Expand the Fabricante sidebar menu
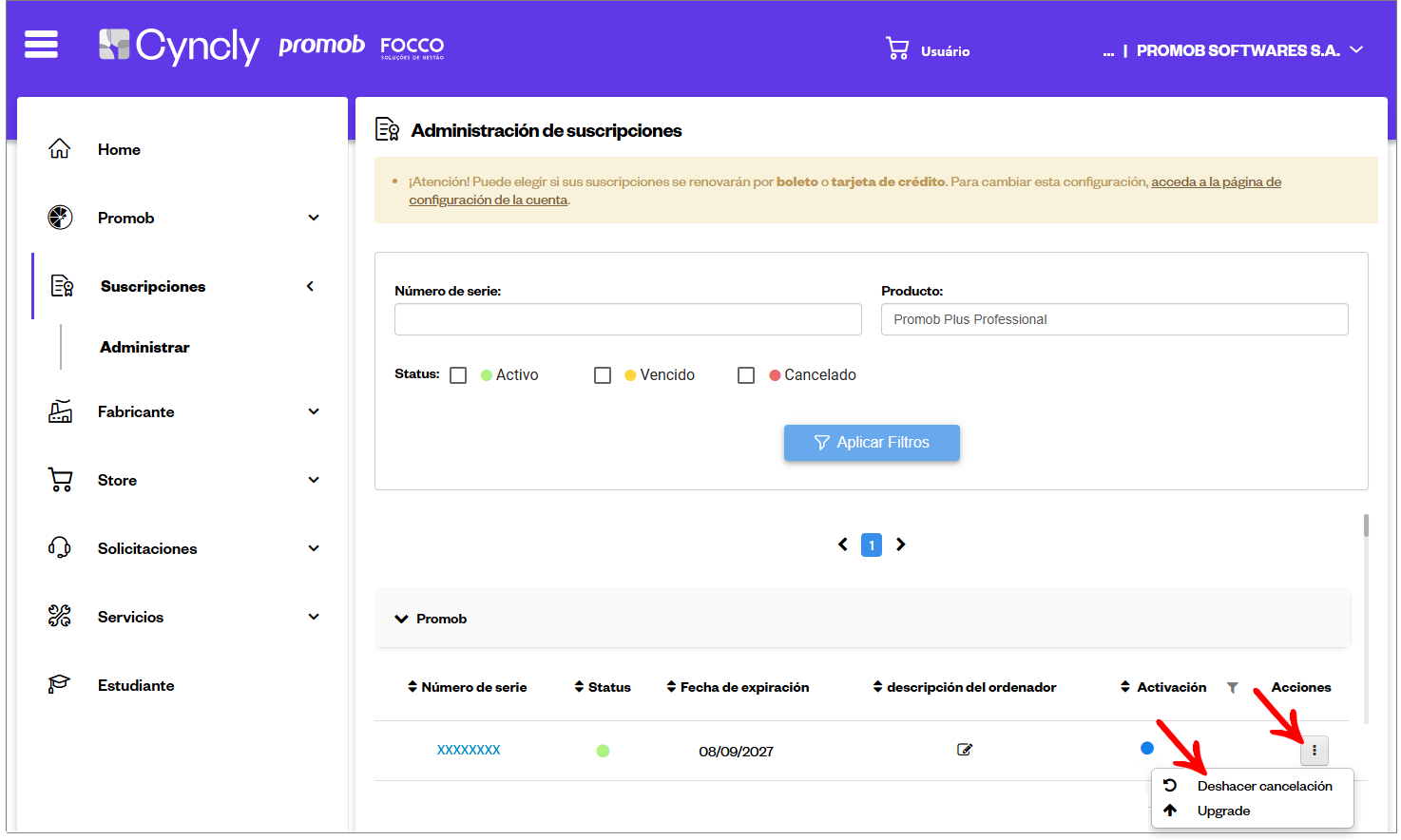Image resolution: width=1401 pixels, height=840 pixels. point(314,411)
